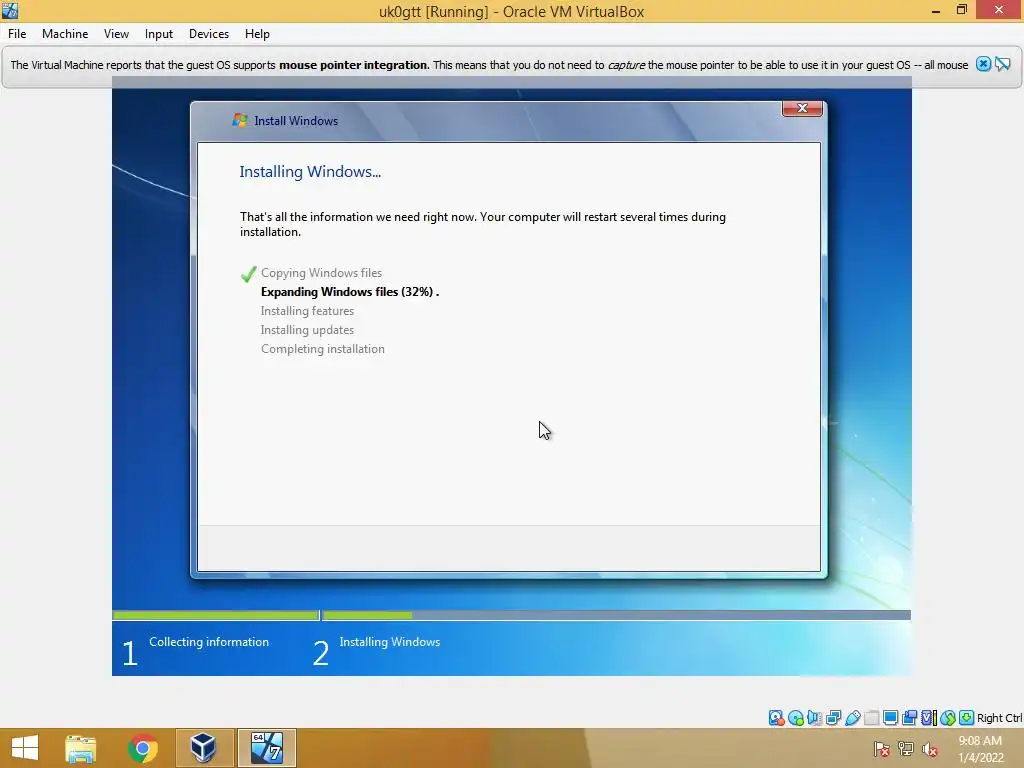Image resolution: width=1024 pixels, height=768 pixels.
Task: Open File Explorer from the taskbar
Action: pyautogui.click(x=80, y=748)
